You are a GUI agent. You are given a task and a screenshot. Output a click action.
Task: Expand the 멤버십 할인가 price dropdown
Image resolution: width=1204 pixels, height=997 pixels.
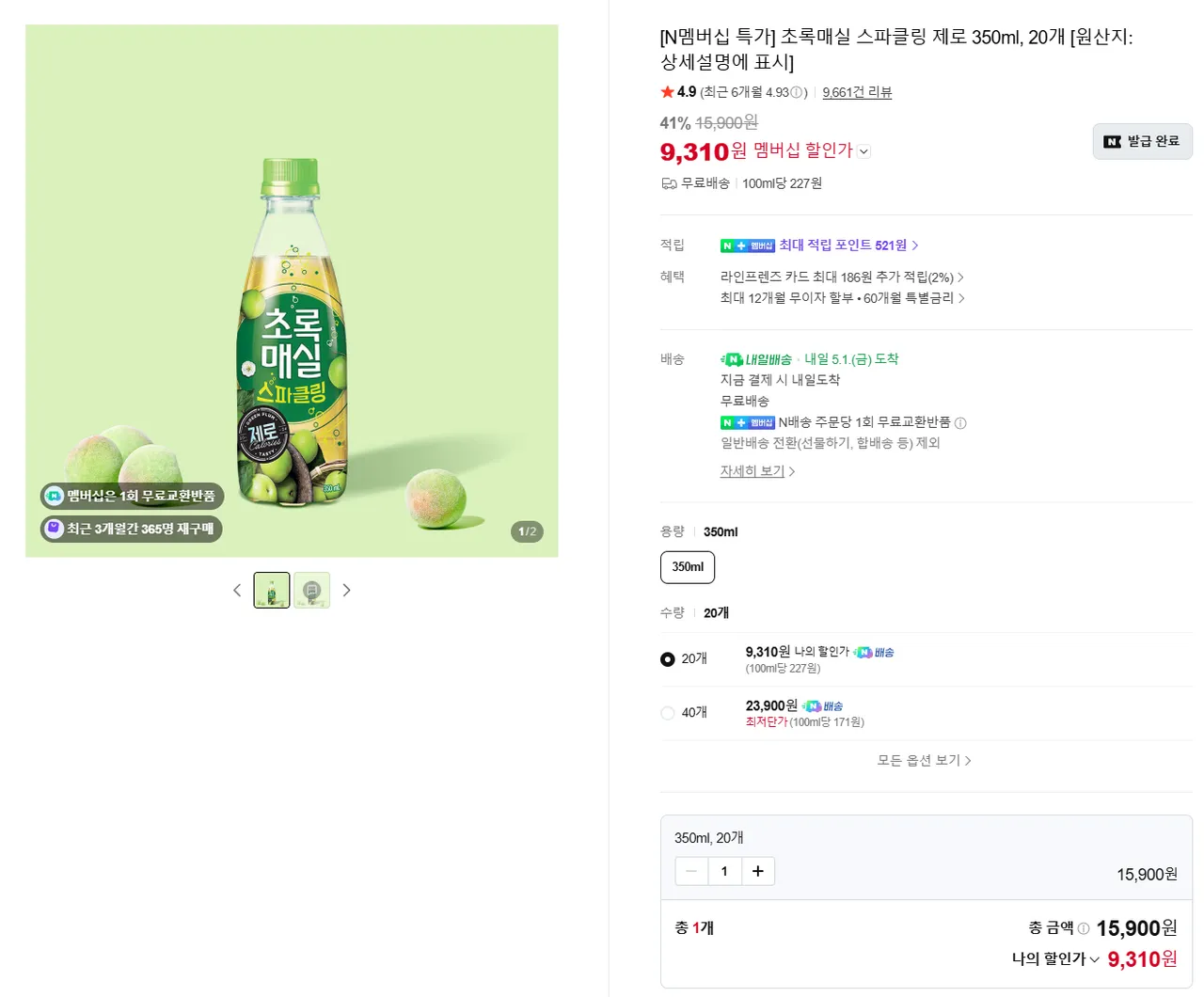[x=864, y=151]
